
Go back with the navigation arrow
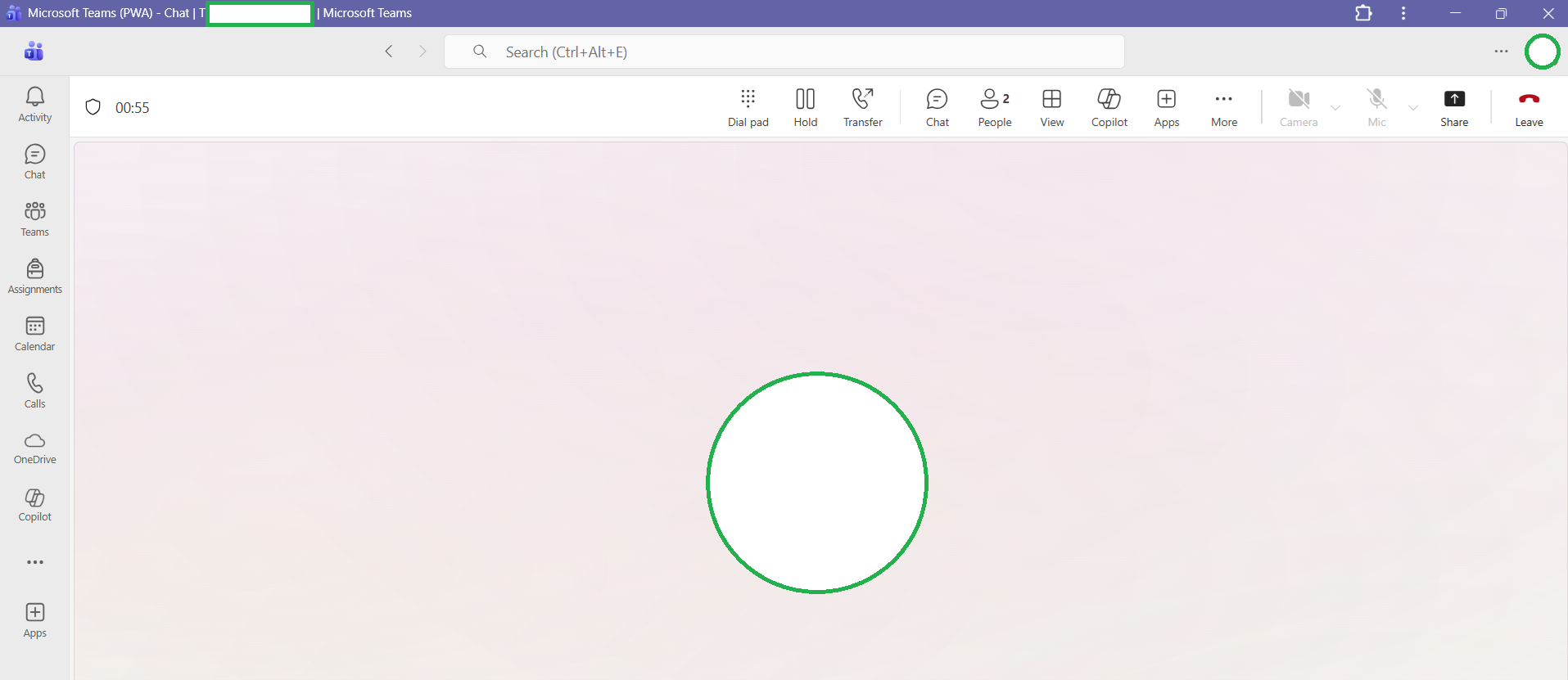pyautogui.click(x=389, y=52)
